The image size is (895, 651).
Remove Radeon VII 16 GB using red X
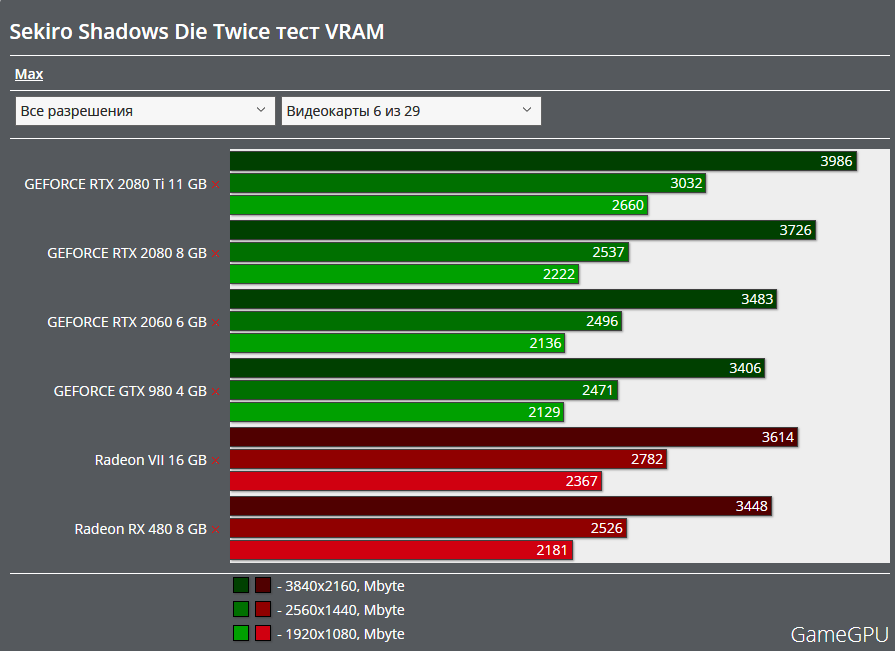tap(215, 461)
